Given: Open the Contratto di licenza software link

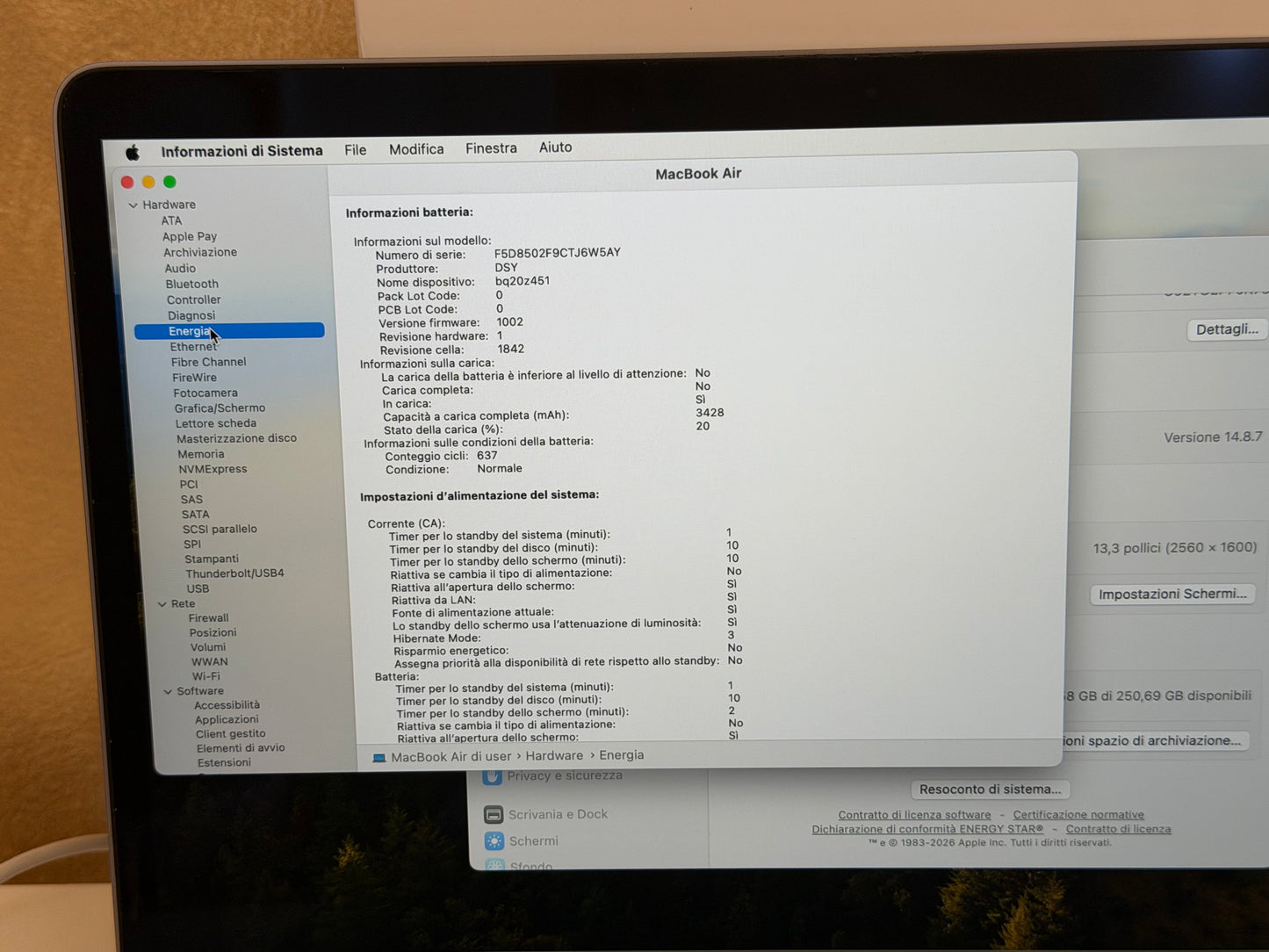Looking at the screenshot, I should [x=914, y=815].
